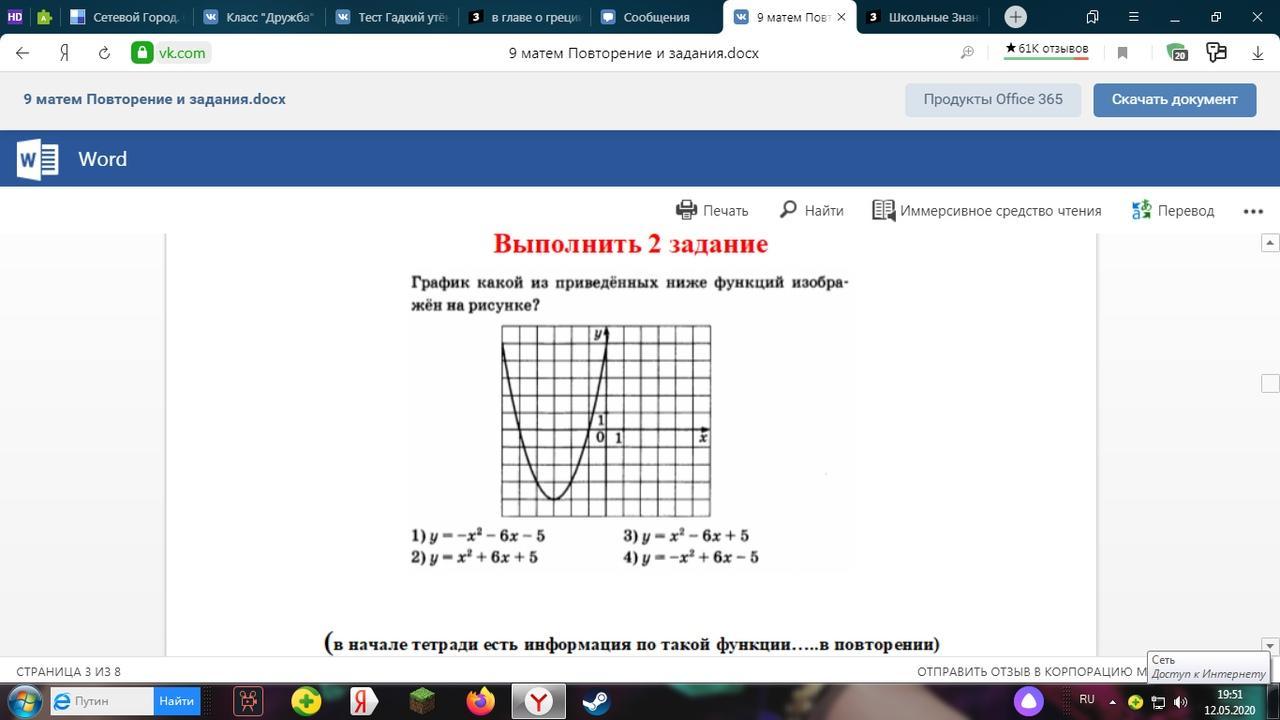
Task: Open the 61K отзывов site rating
Action: 1046,50
